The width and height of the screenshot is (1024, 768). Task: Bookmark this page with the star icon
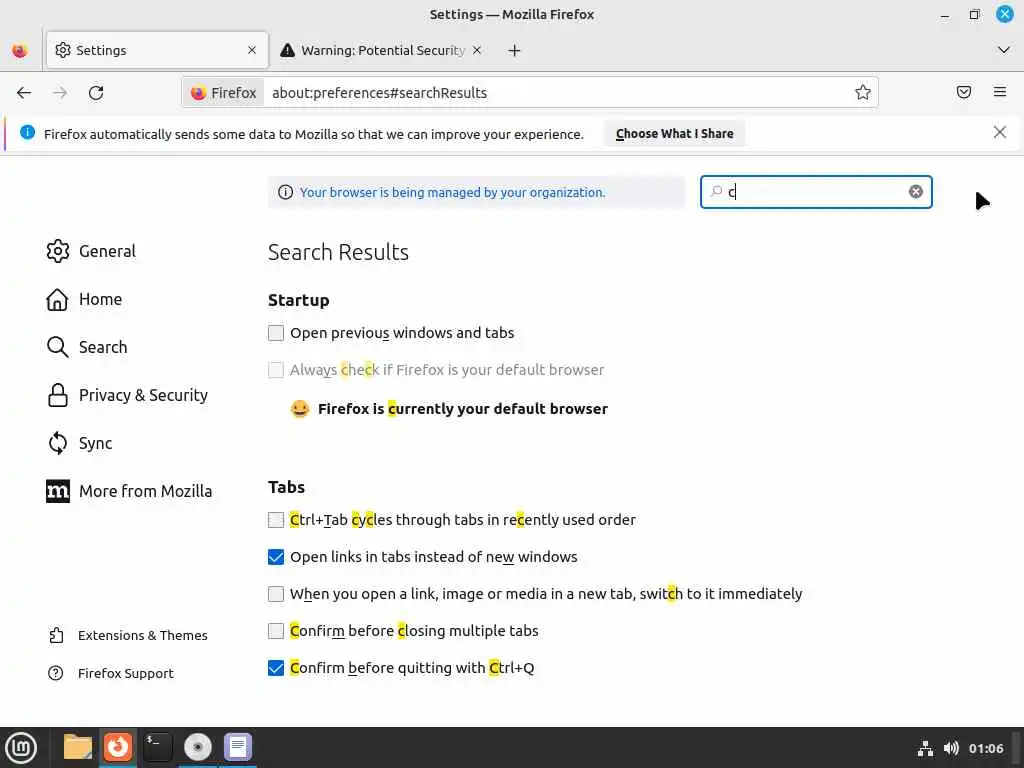coord(863,93)
